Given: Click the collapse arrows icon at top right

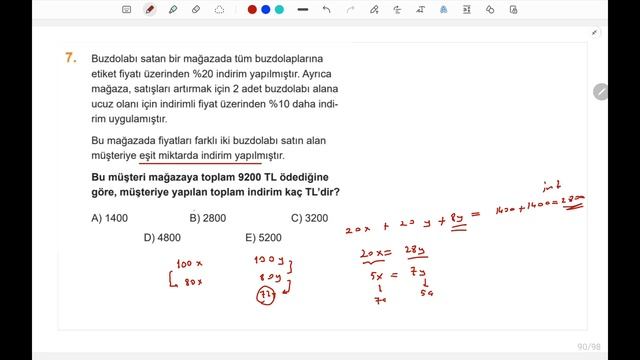Looking at the screenshot, I should click(x=595, y=32).
